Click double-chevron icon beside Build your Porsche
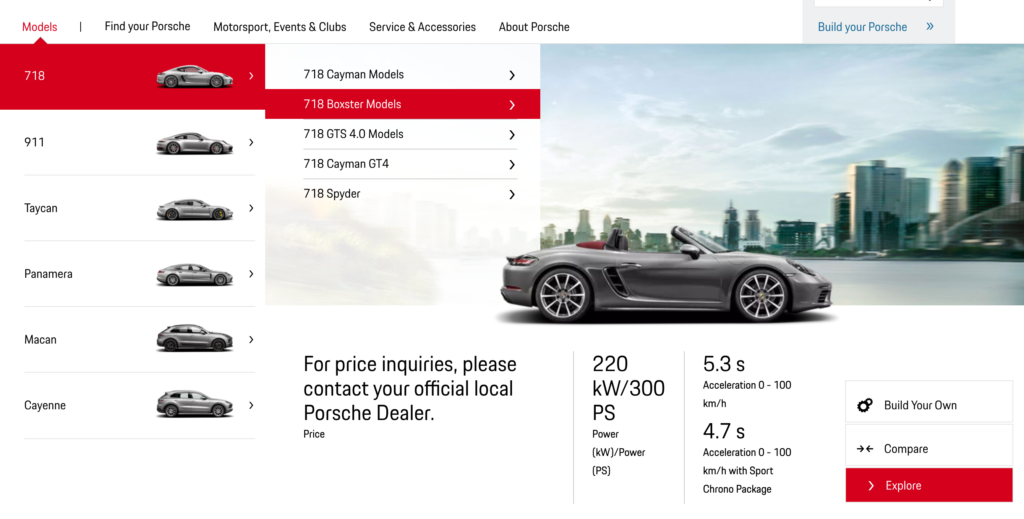This screenshot has width=1024, height=519. tap(929, 27)
